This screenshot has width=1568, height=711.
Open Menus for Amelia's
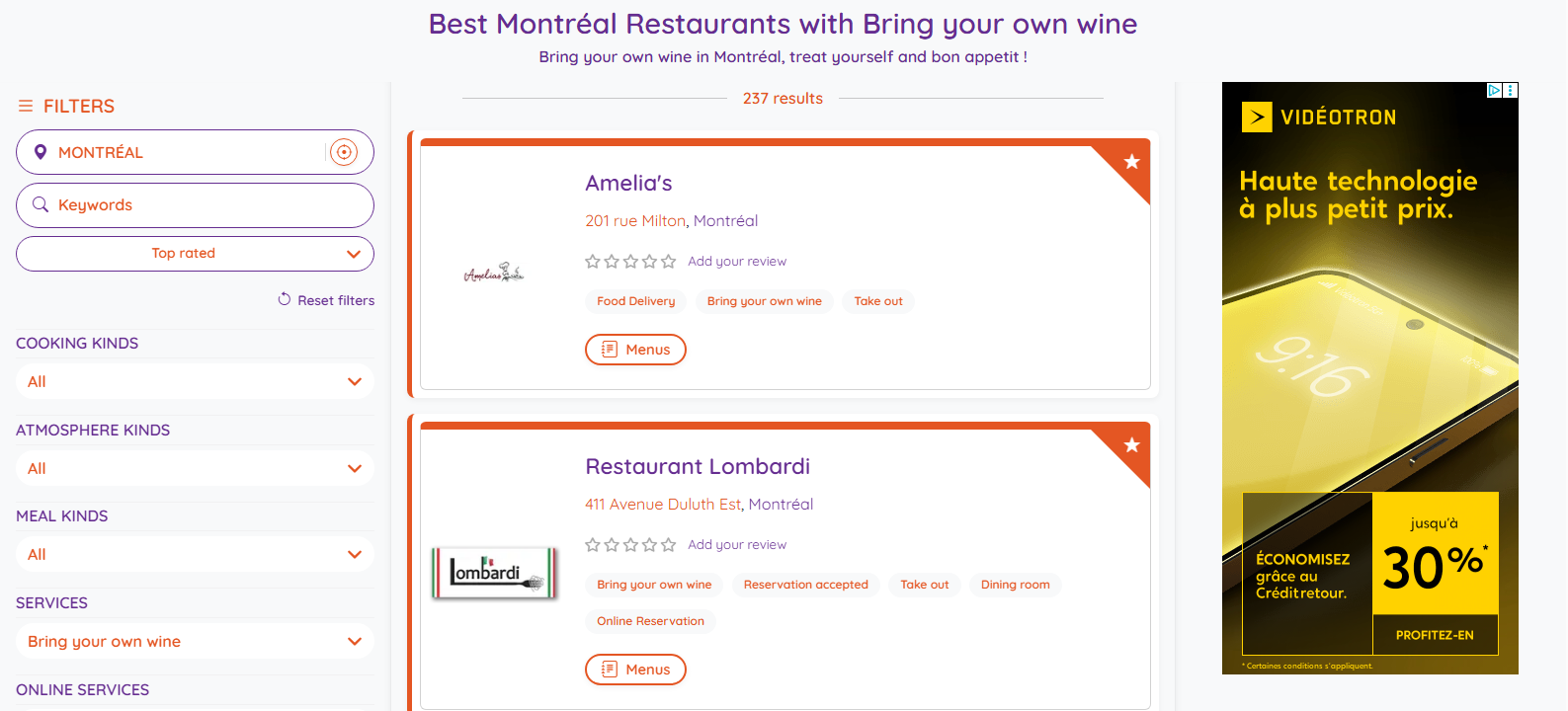pyautogui.click(x=635, y=350)
